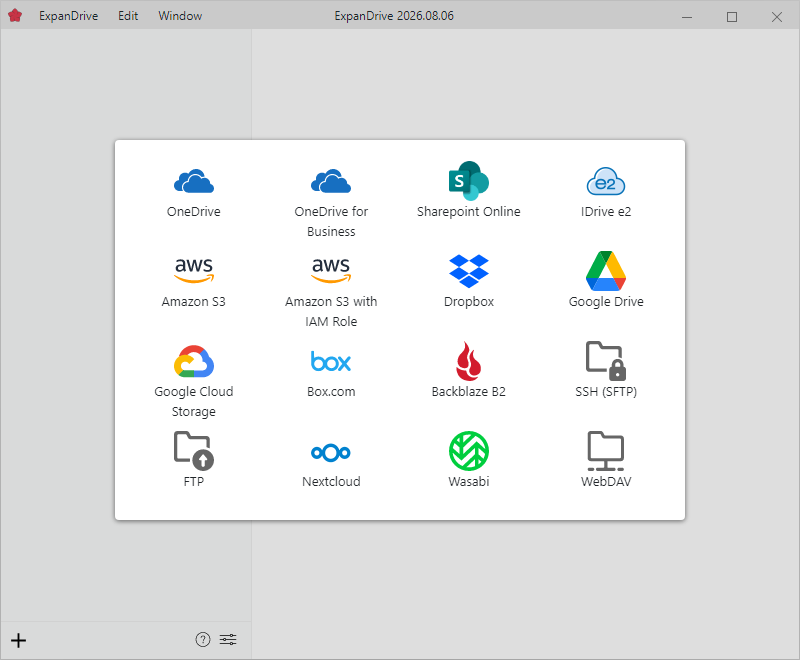
Task: Click the 'Box.com' label text
Action: [x=331, y=392]
